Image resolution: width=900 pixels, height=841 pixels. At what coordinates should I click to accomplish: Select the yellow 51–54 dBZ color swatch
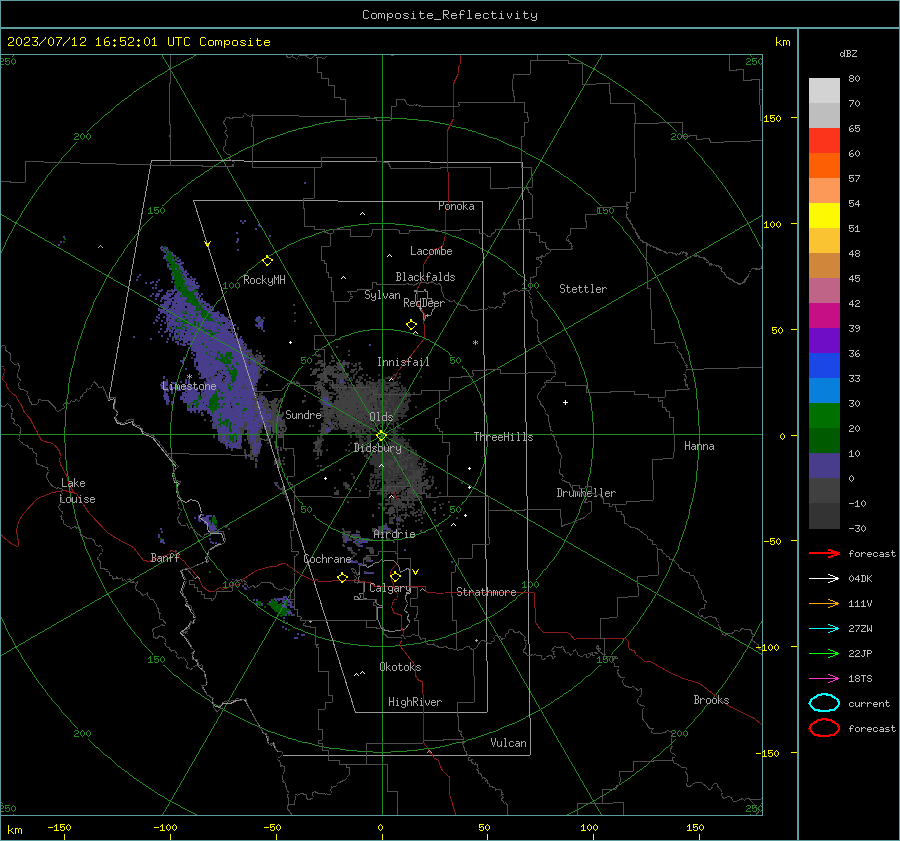(x=824, y=216)
